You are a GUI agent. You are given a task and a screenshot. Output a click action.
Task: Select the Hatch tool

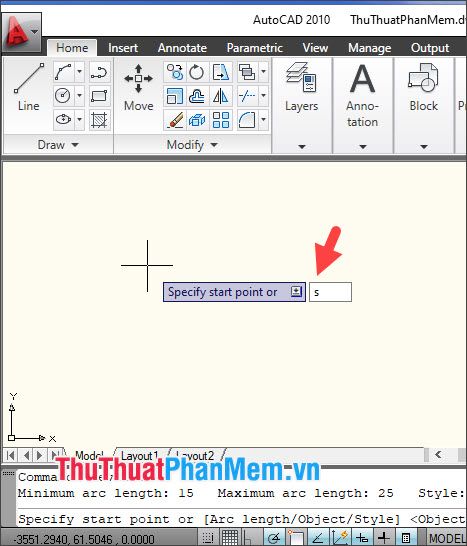tap(99, 119)
